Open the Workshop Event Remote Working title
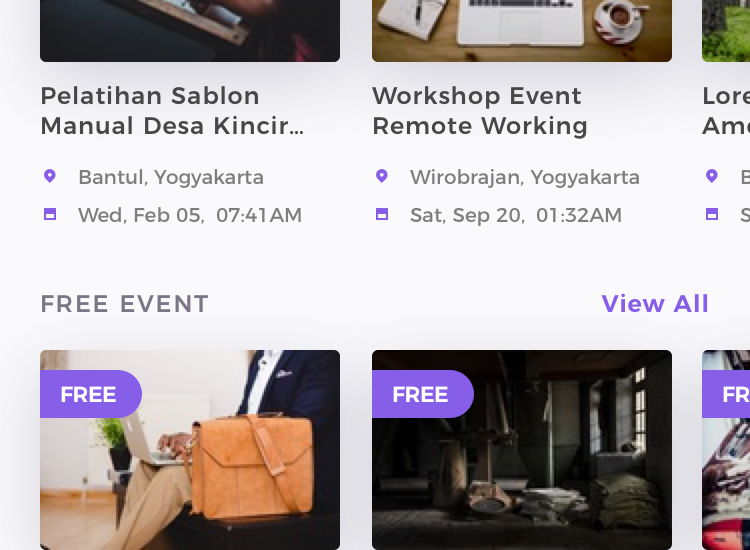The height and width of the screenshot is (550, 750). pos(480,111)
